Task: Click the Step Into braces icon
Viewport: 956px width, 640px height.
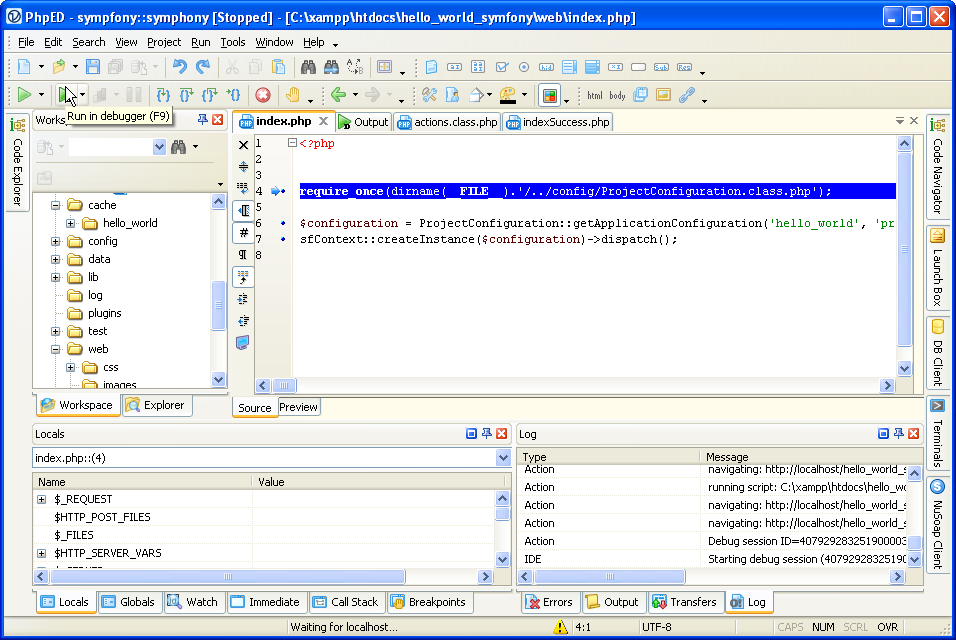Action: [163, 95]
